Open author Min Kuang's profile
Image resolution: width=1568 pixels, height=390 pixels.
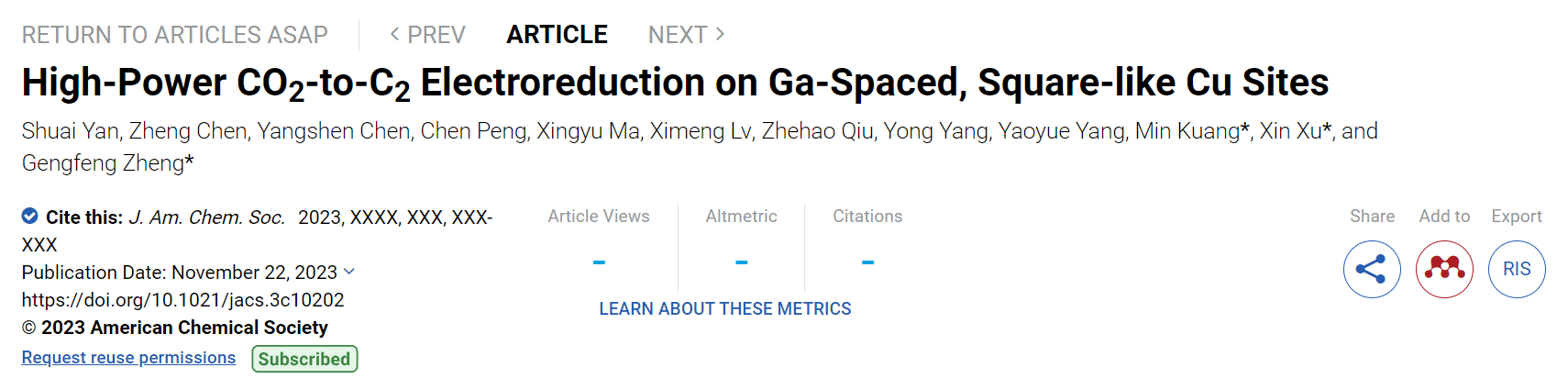tap(1187, 131)
